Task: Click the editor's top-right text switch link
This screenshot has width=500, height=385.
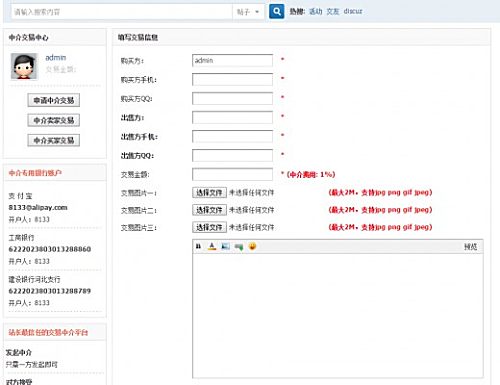Action: point(470,247)
